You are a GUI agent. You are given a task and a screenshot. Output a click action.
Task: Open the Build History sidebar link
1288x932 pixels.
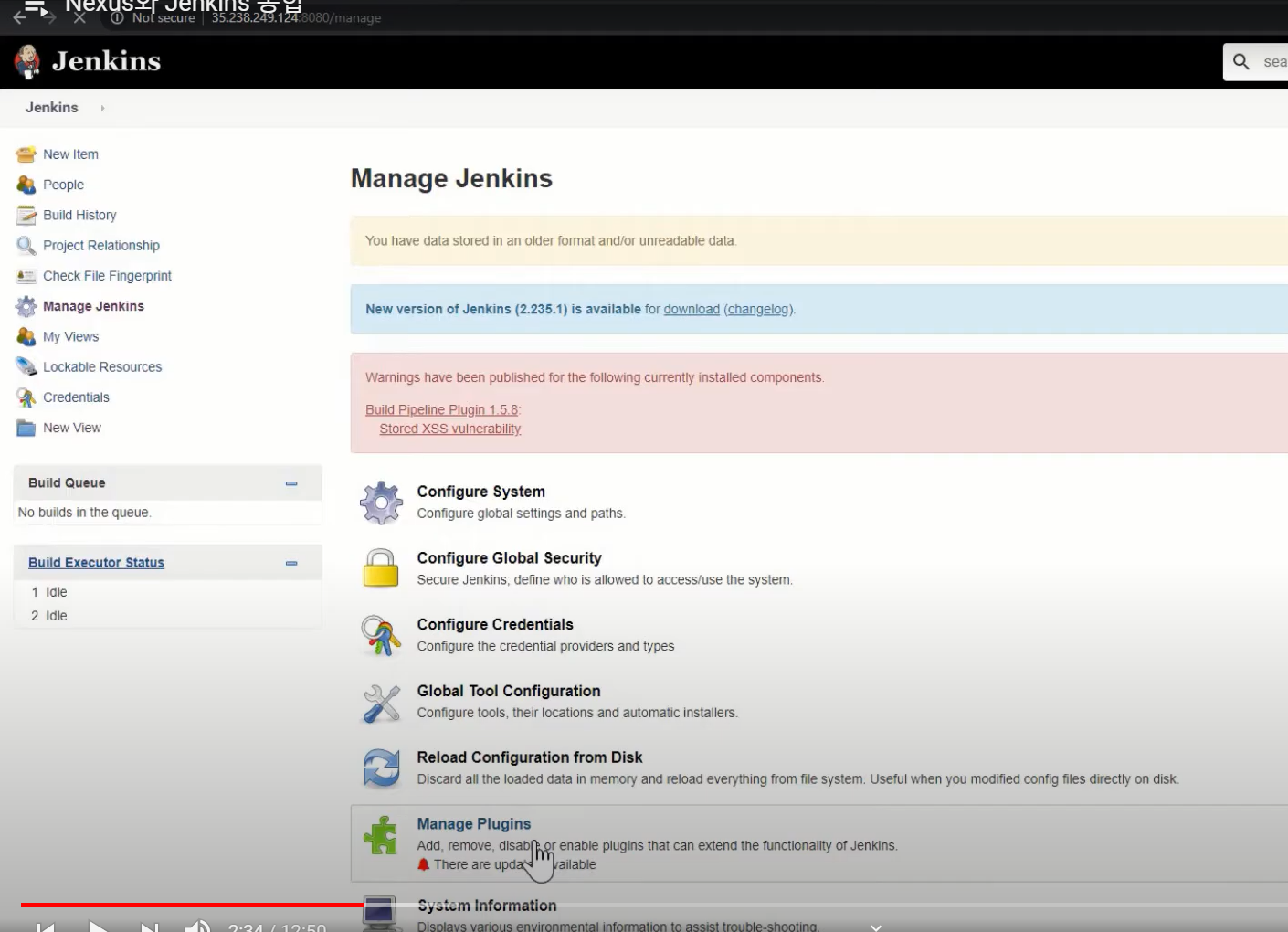pos(79,215)
